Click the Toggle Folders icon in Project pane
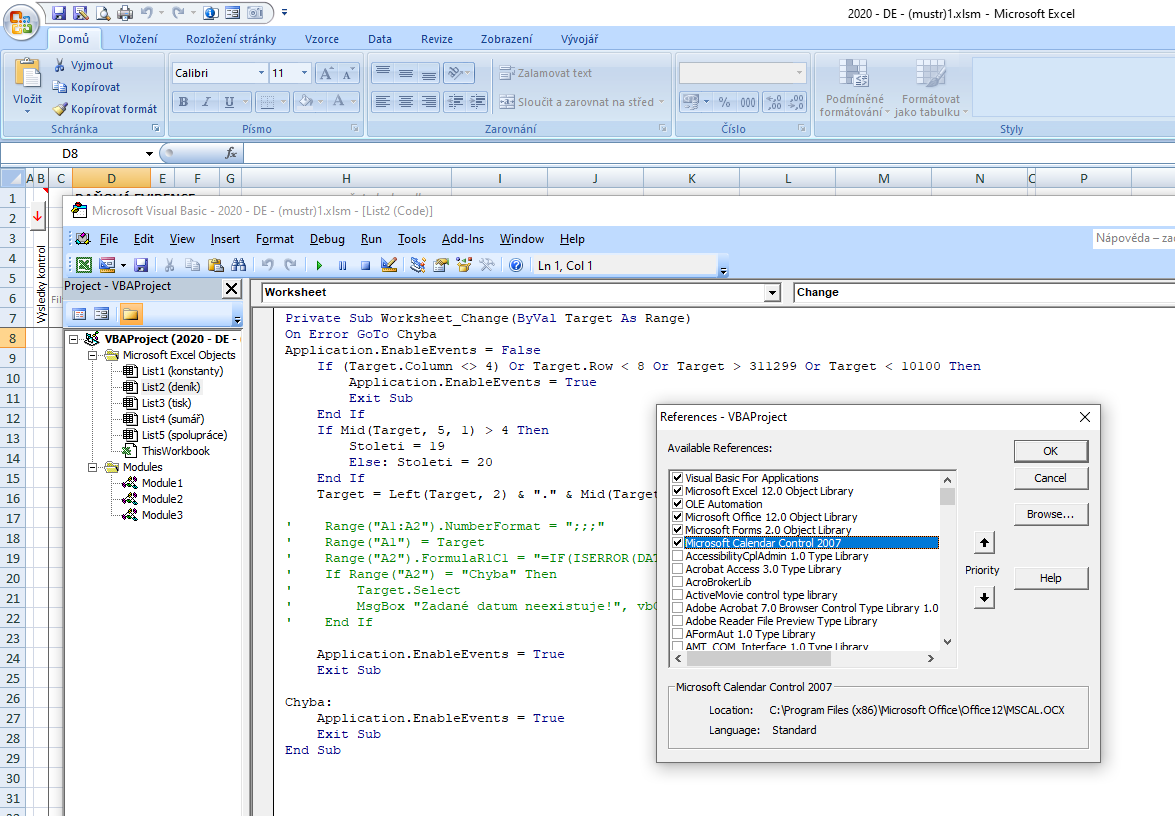This screenshot has height=816, width=1175. 131,314
